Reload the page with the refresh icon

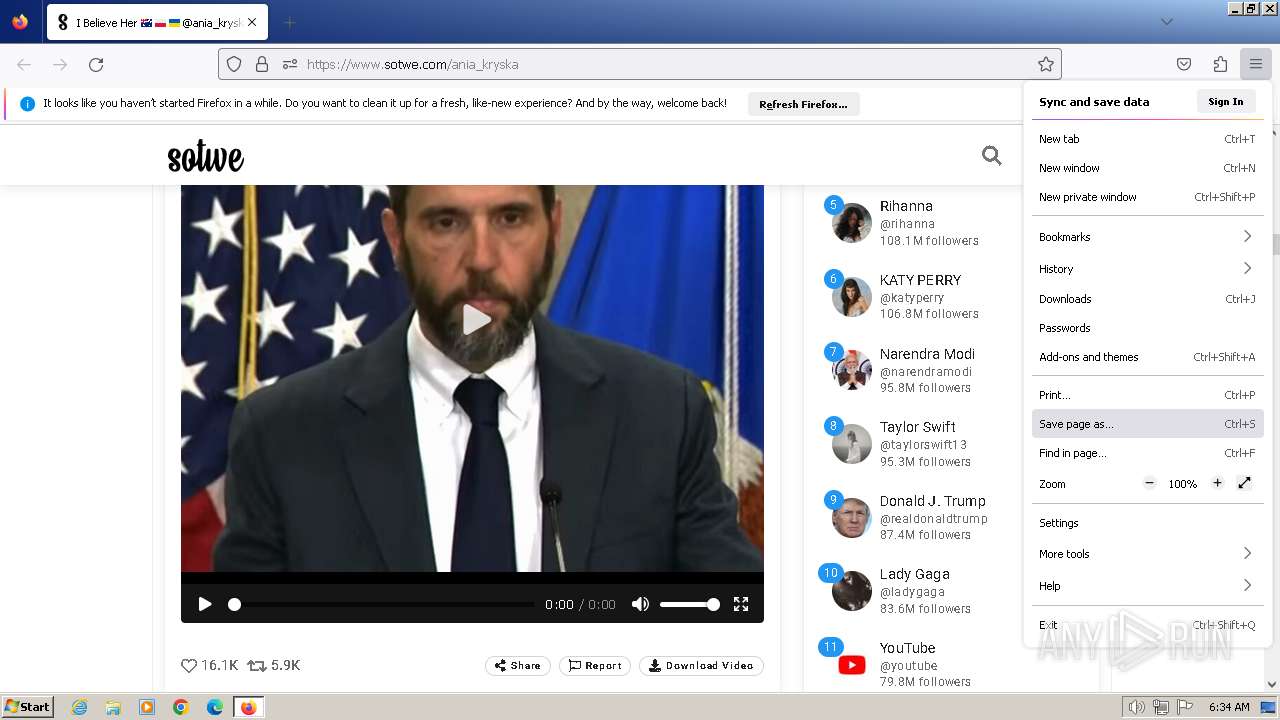point(96,64)
